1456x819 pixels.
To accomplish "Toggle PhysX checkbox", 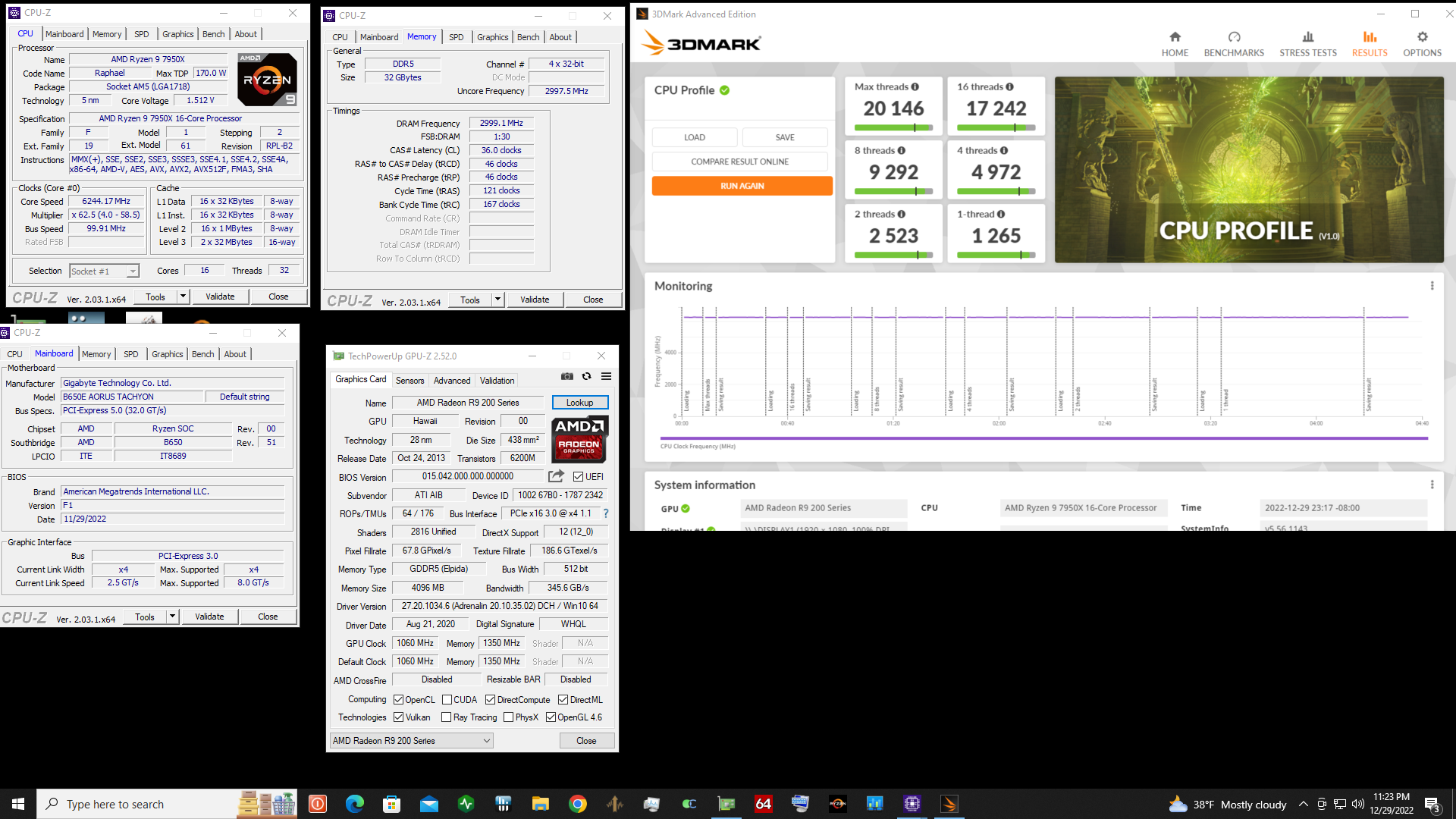I will click(x=509, y=717).
